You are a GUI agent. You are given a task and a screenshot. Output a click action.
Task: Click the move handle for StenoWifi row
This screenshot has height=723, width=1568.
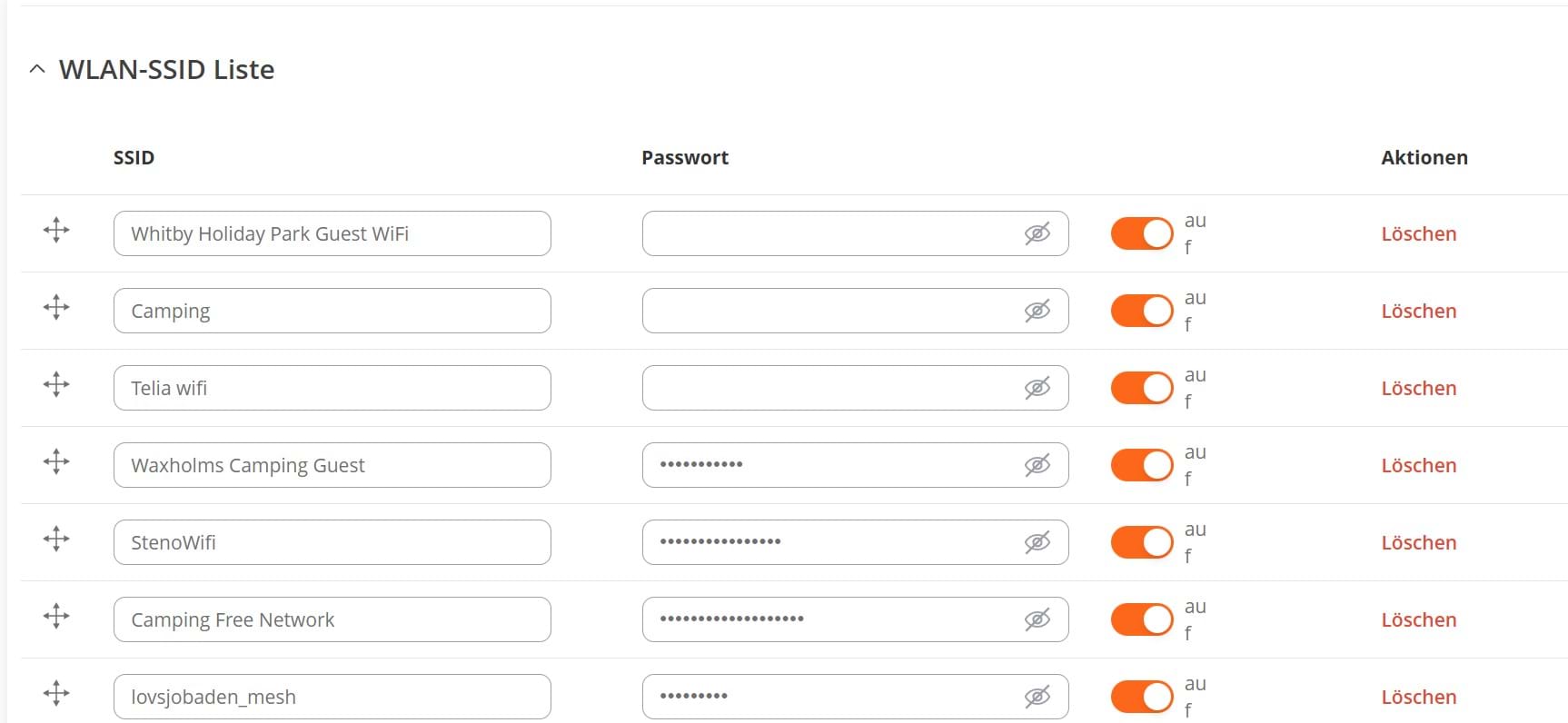(x=56, y=539)
